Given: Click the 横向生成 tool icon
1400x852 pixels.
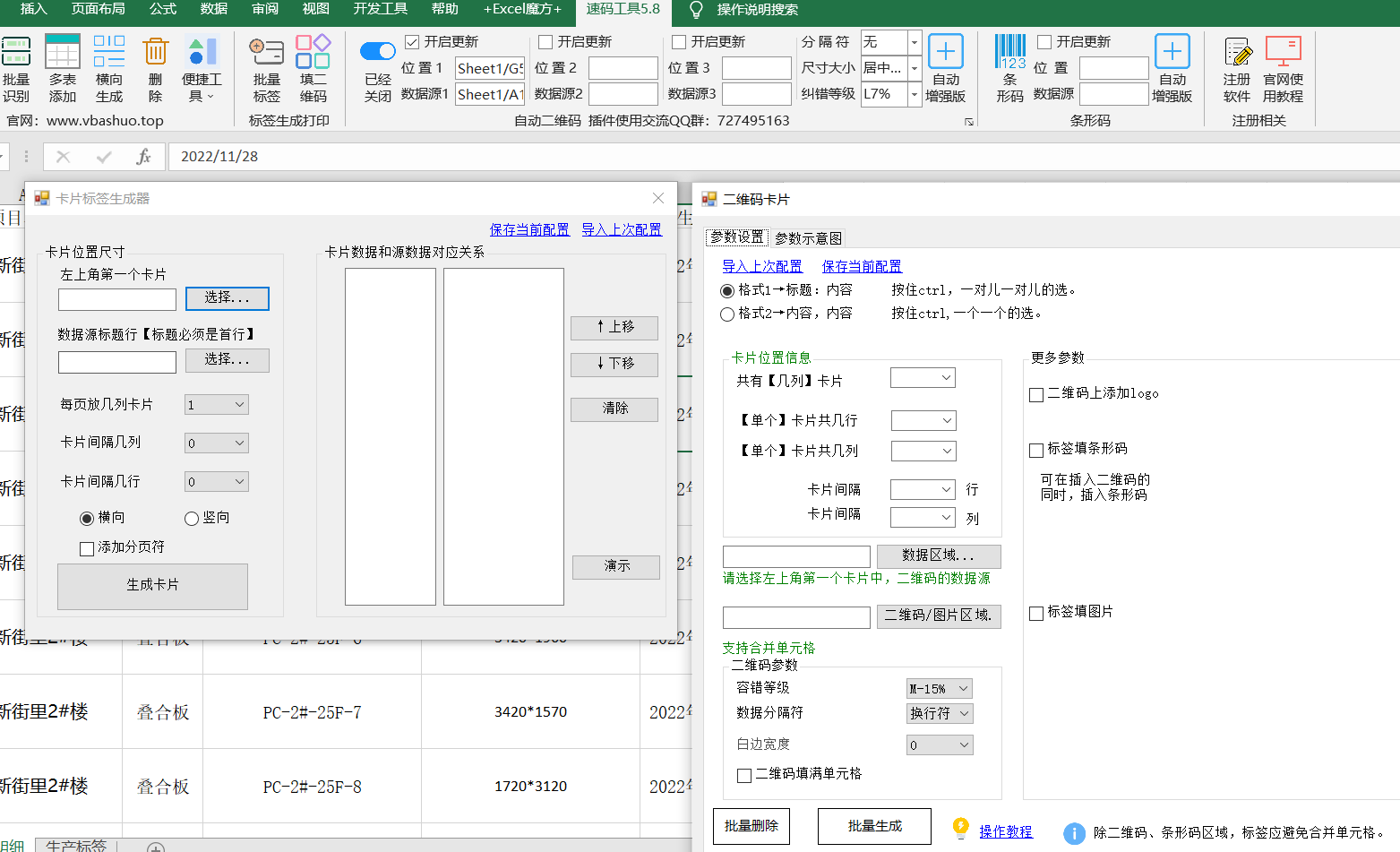Looking at the screenshot, I should coord(108,67).
